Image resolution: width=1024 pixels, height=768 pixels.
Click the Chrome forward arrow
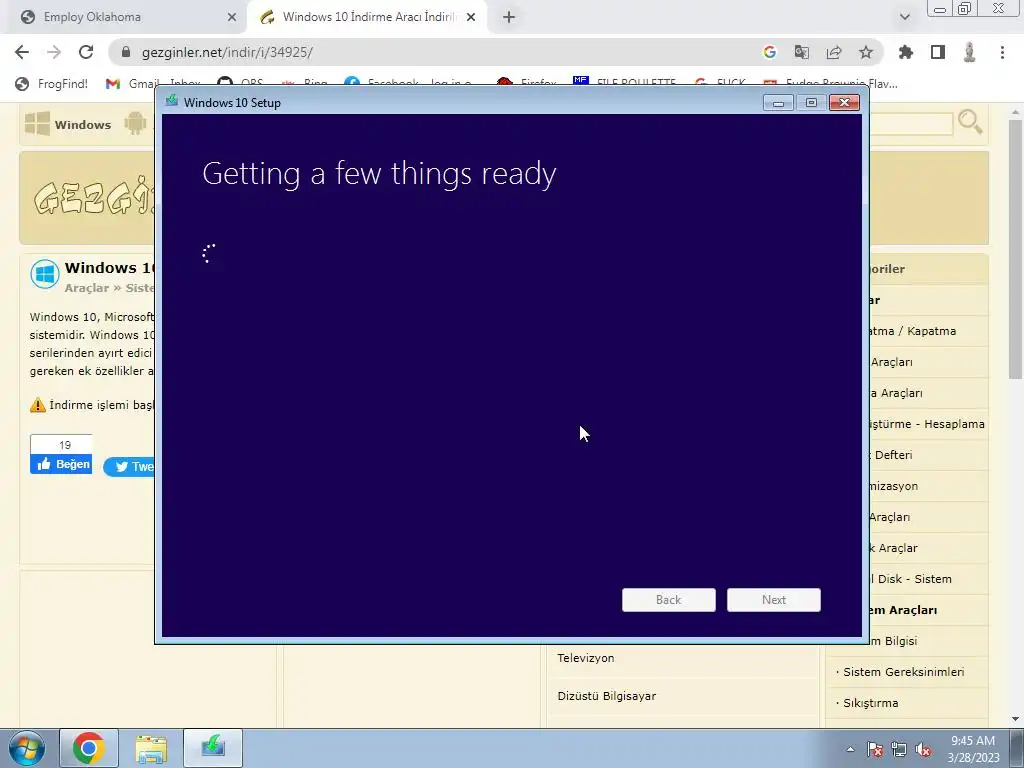54,52
